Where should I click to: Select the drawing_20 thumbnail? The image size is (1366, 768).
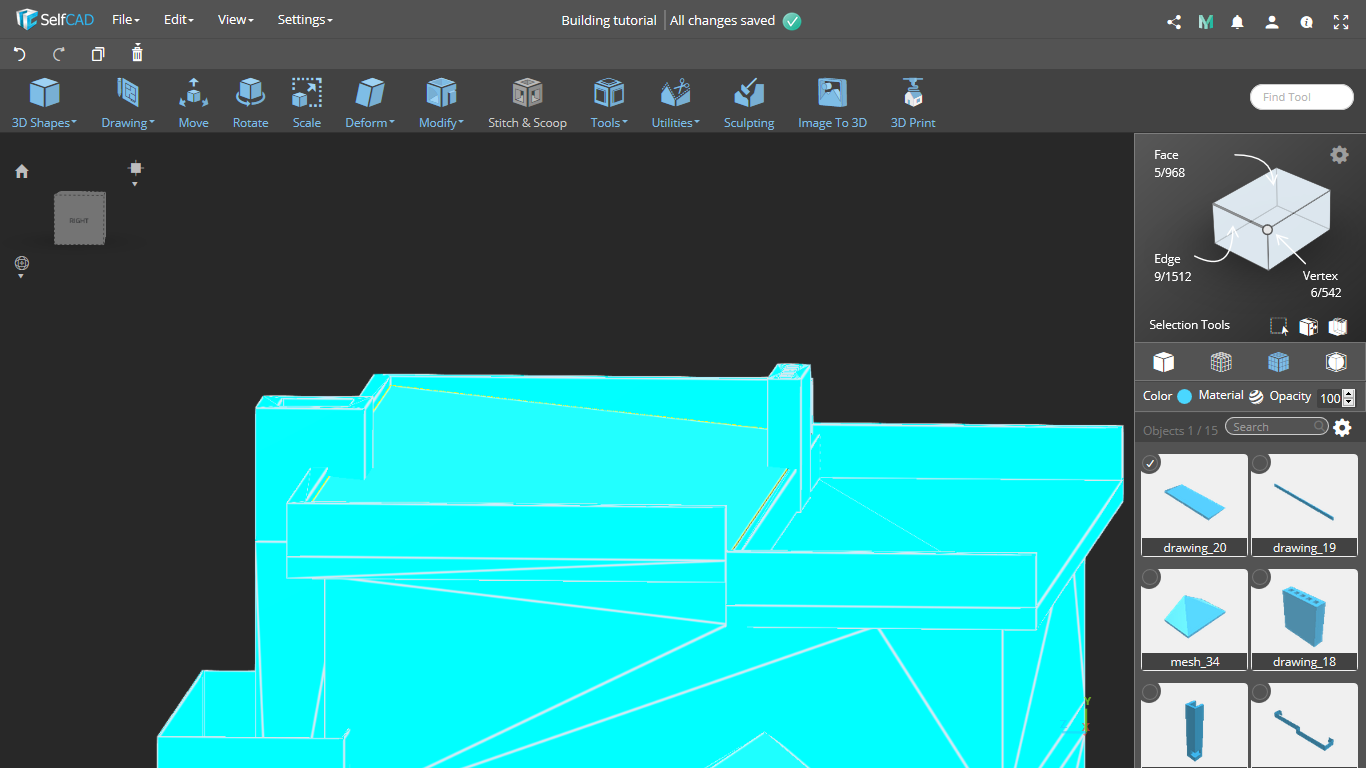(x=1194, y=504)
